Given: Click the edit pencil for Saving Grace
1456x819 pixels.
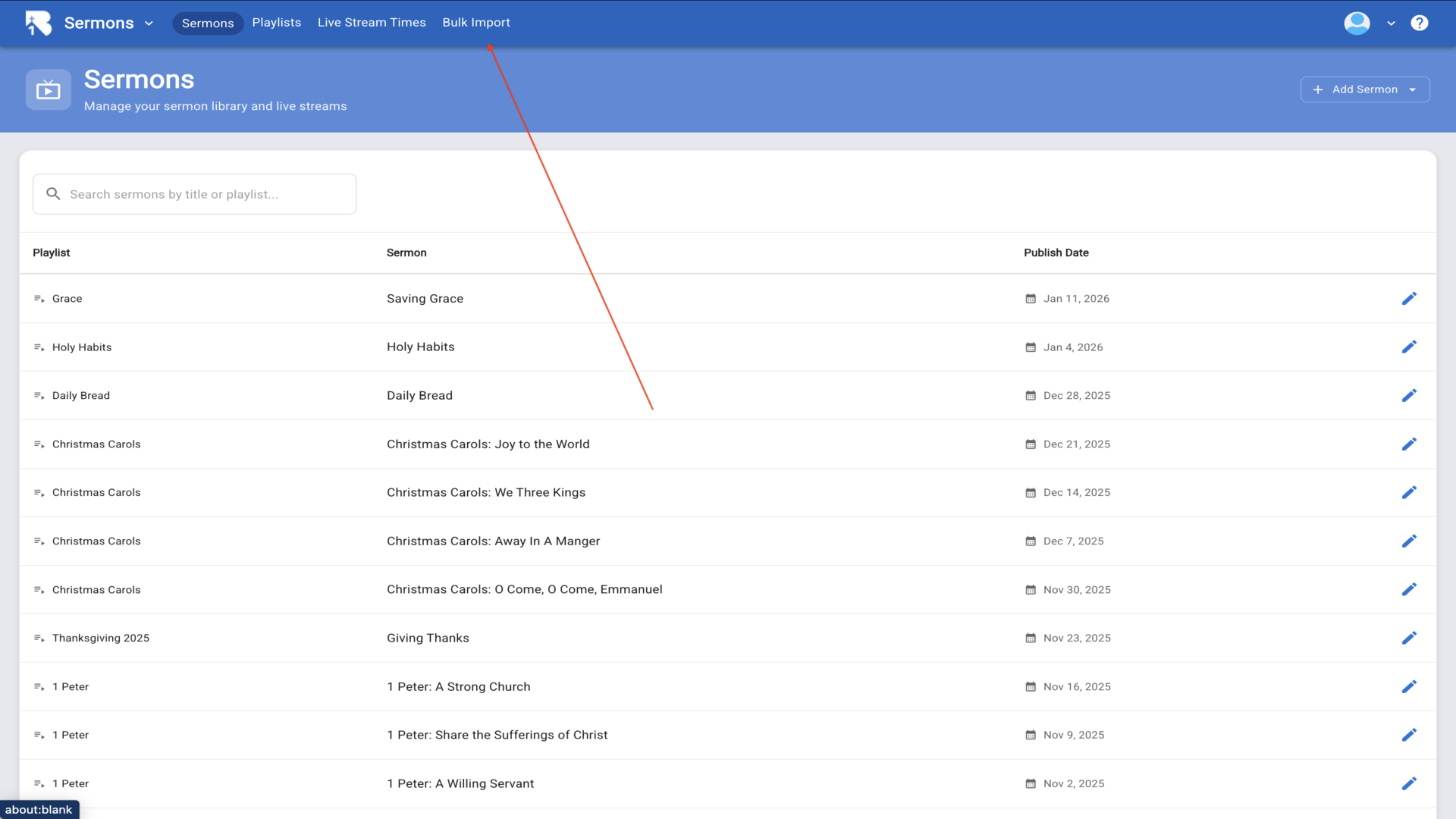Looking at the screenshot, I should pos(1409,299).
